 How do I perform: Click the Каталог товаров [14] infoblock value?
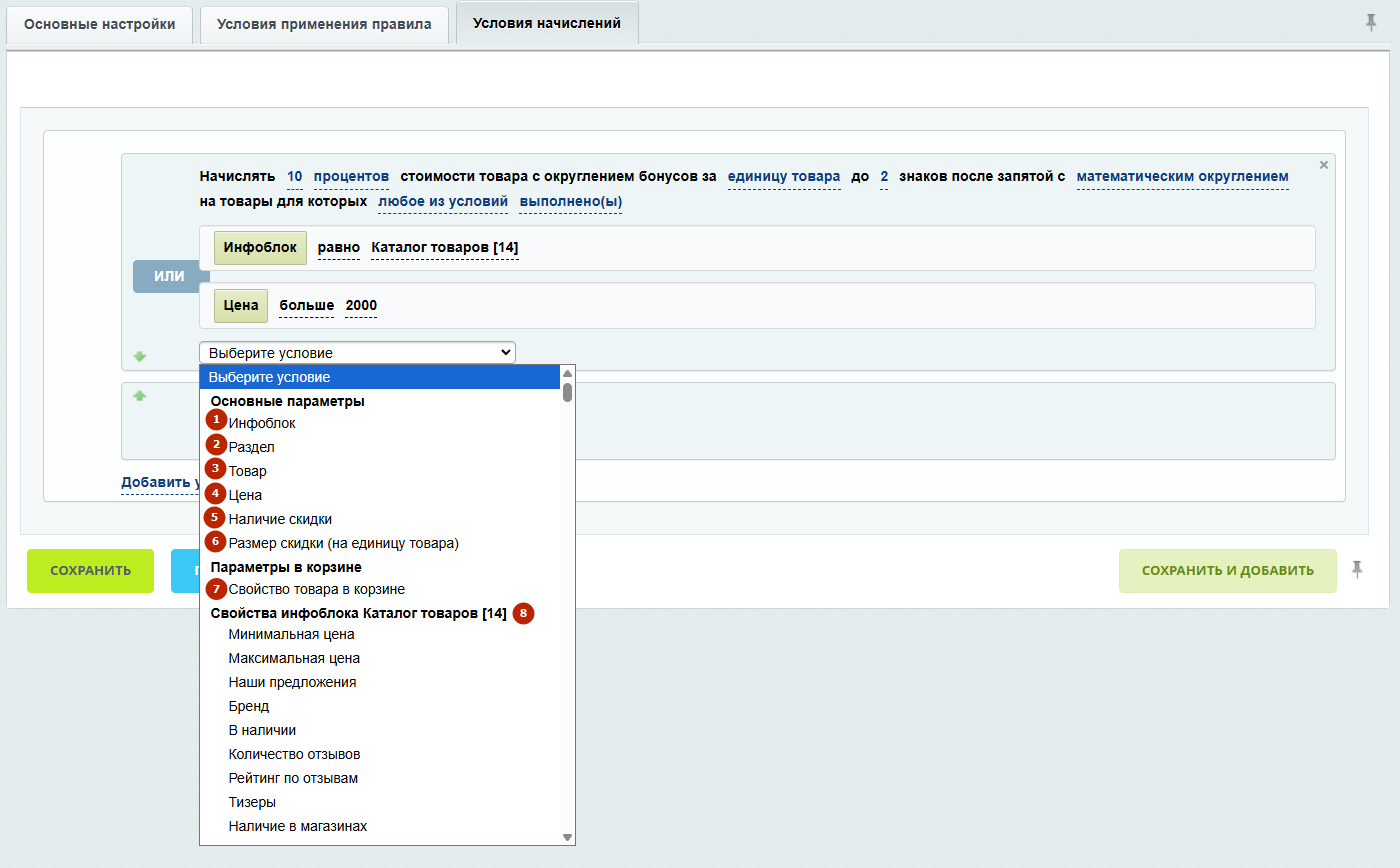(x=444, y=248)
